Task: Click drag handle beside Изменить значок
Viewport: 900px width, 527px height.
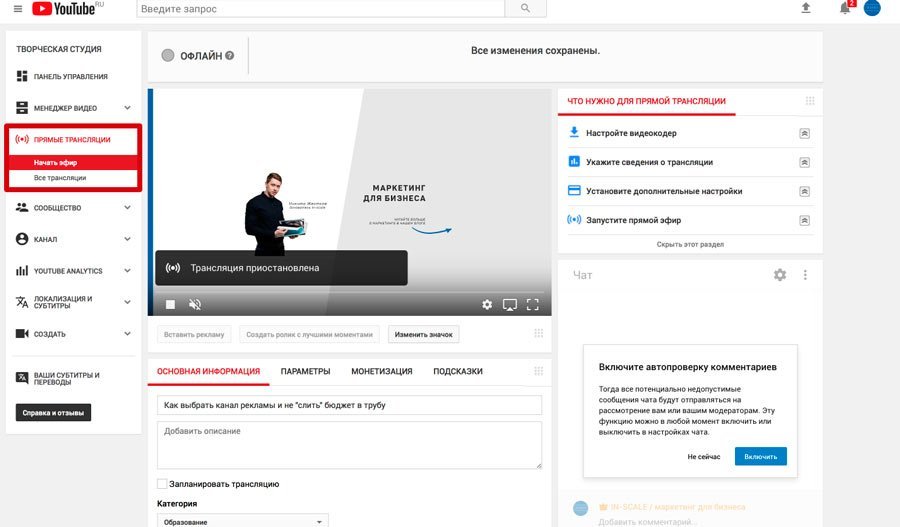Action: coord(538,334)
